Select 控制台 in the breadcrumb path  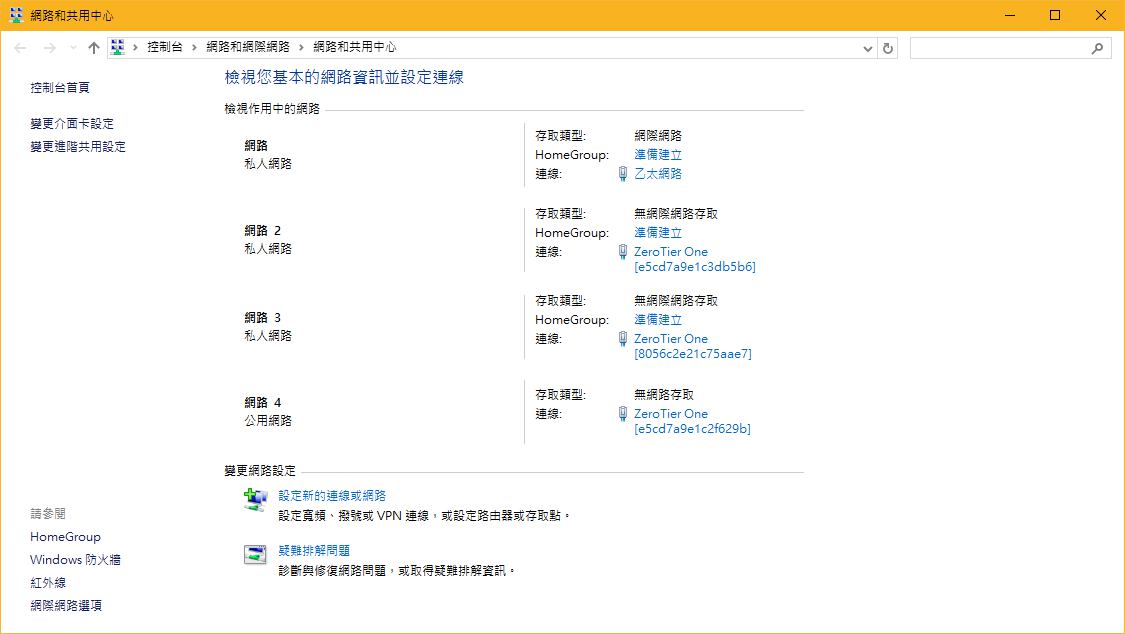tap(164, 47)
